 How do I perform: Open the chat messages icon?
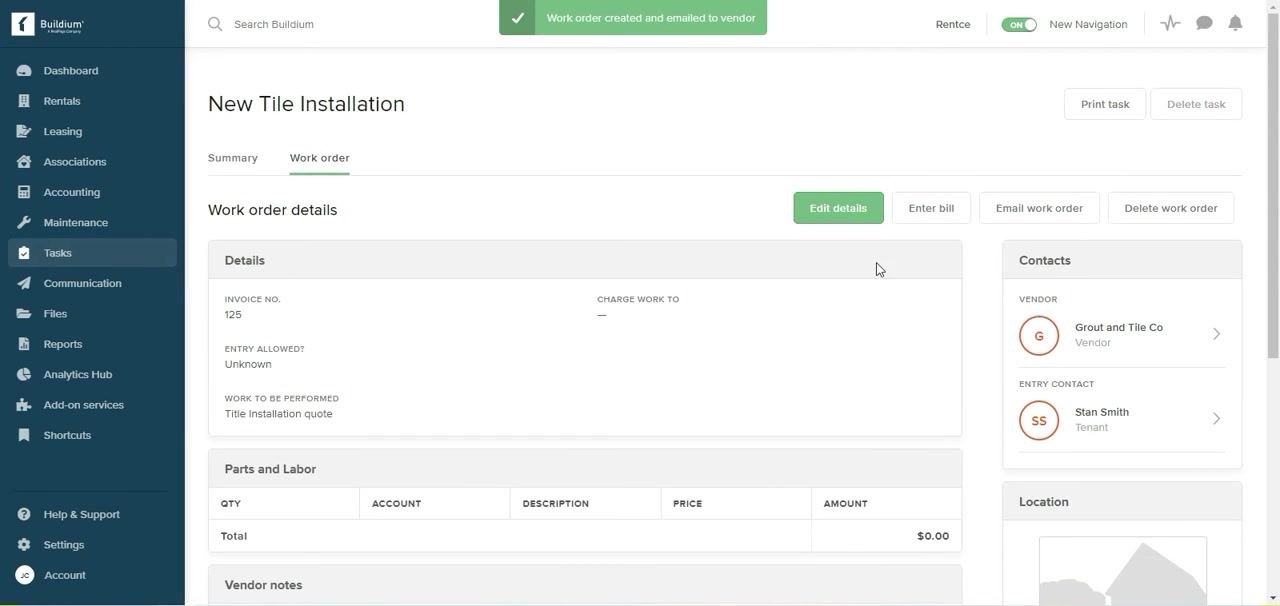pos(1204,23)
